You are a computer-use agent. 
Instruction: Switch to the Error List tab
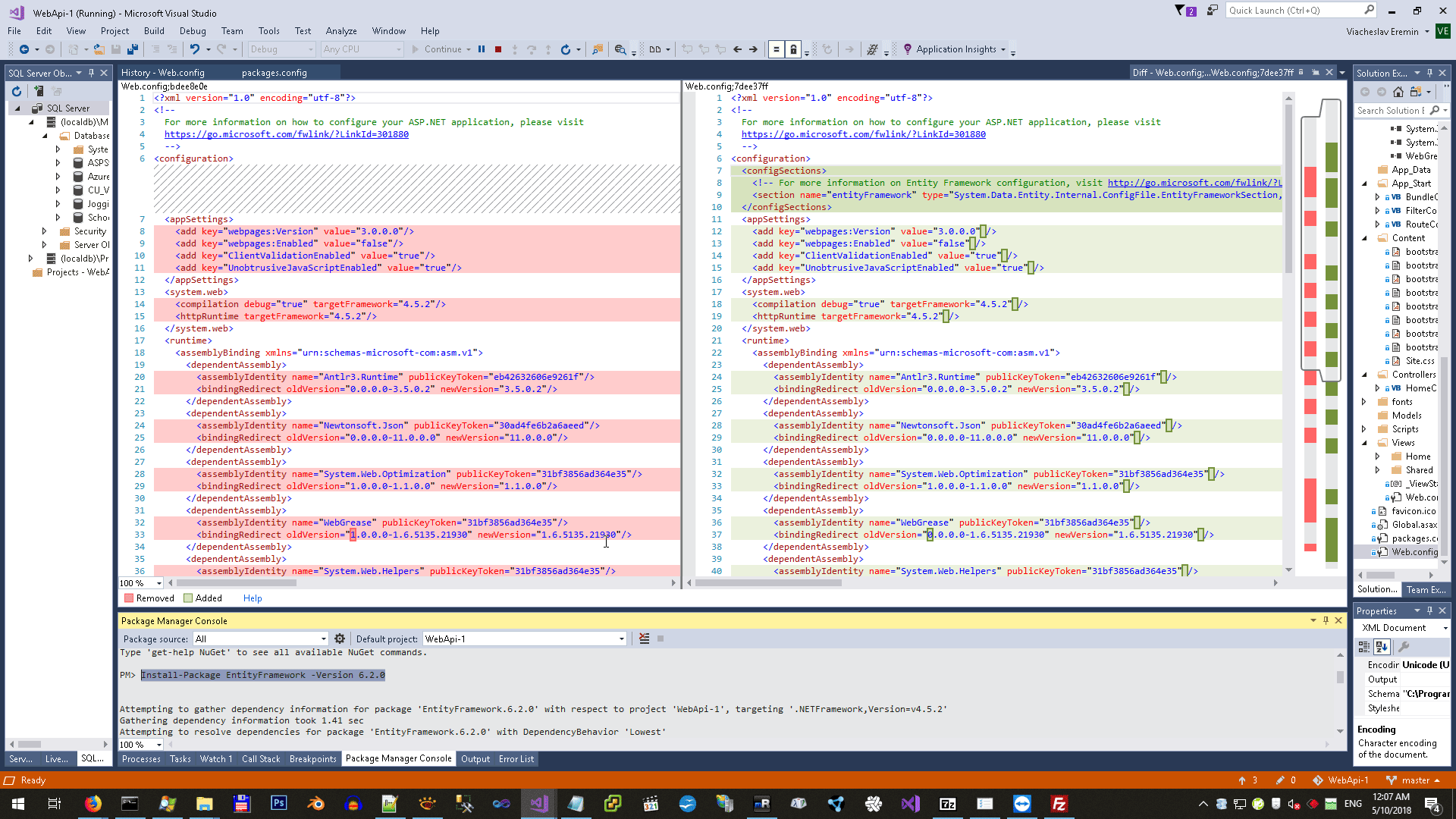pos(516,759)
